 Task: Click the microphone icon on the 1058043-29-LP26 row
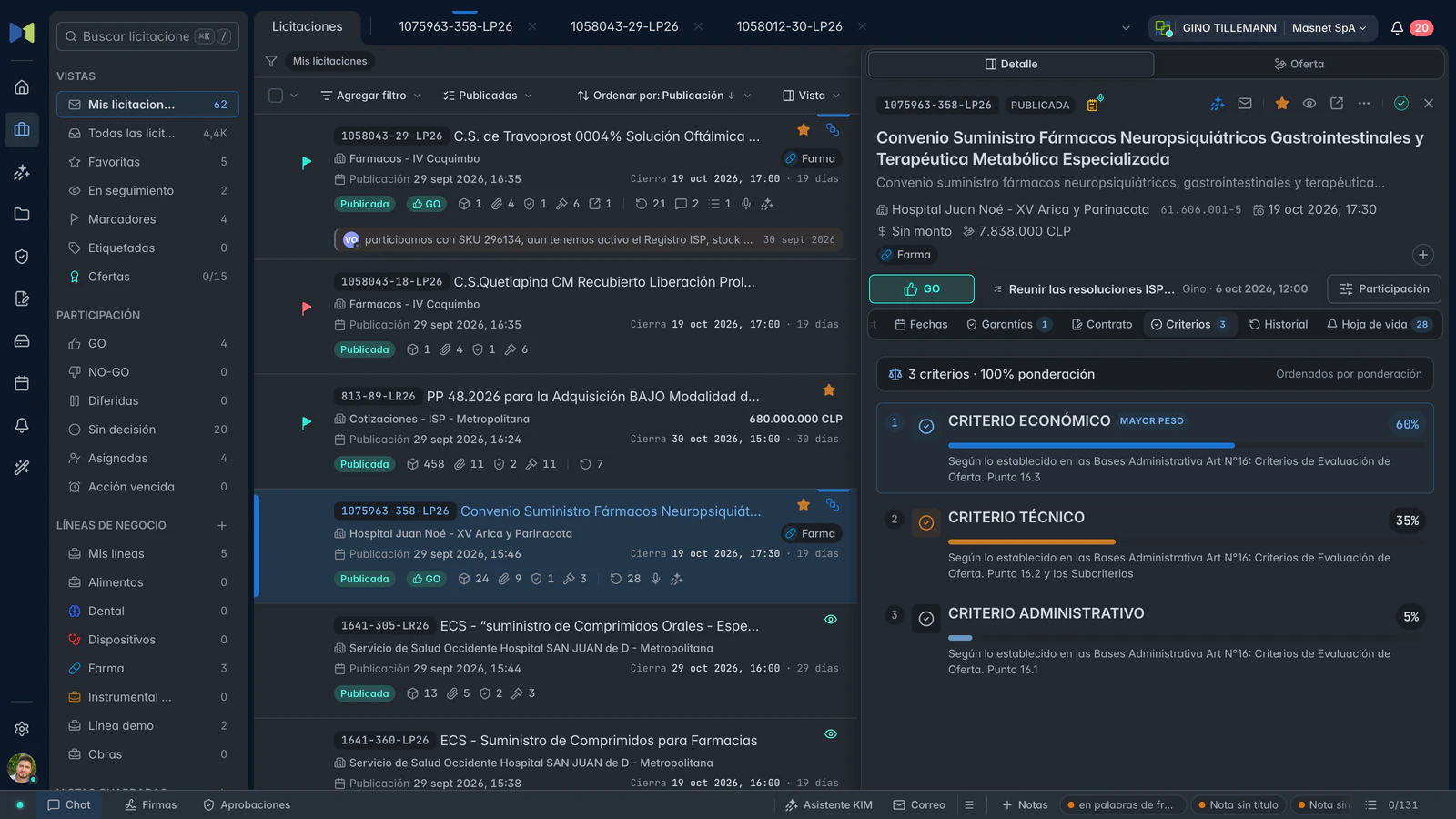pyautogui.click(x=746, y=204)
